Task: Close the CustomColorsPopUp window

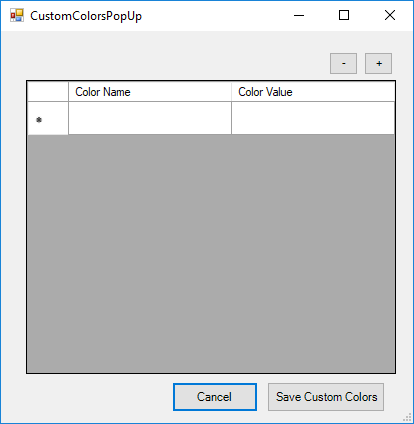Action: (390, 15)
